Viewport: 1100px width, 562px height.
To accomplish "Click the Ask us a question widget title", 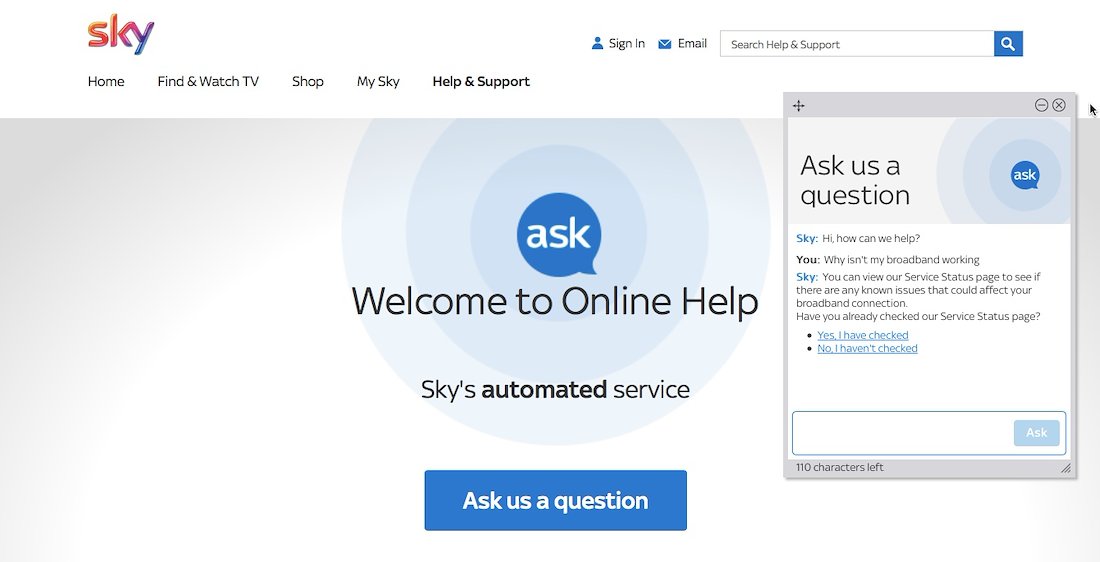I will tap(854, 180).
